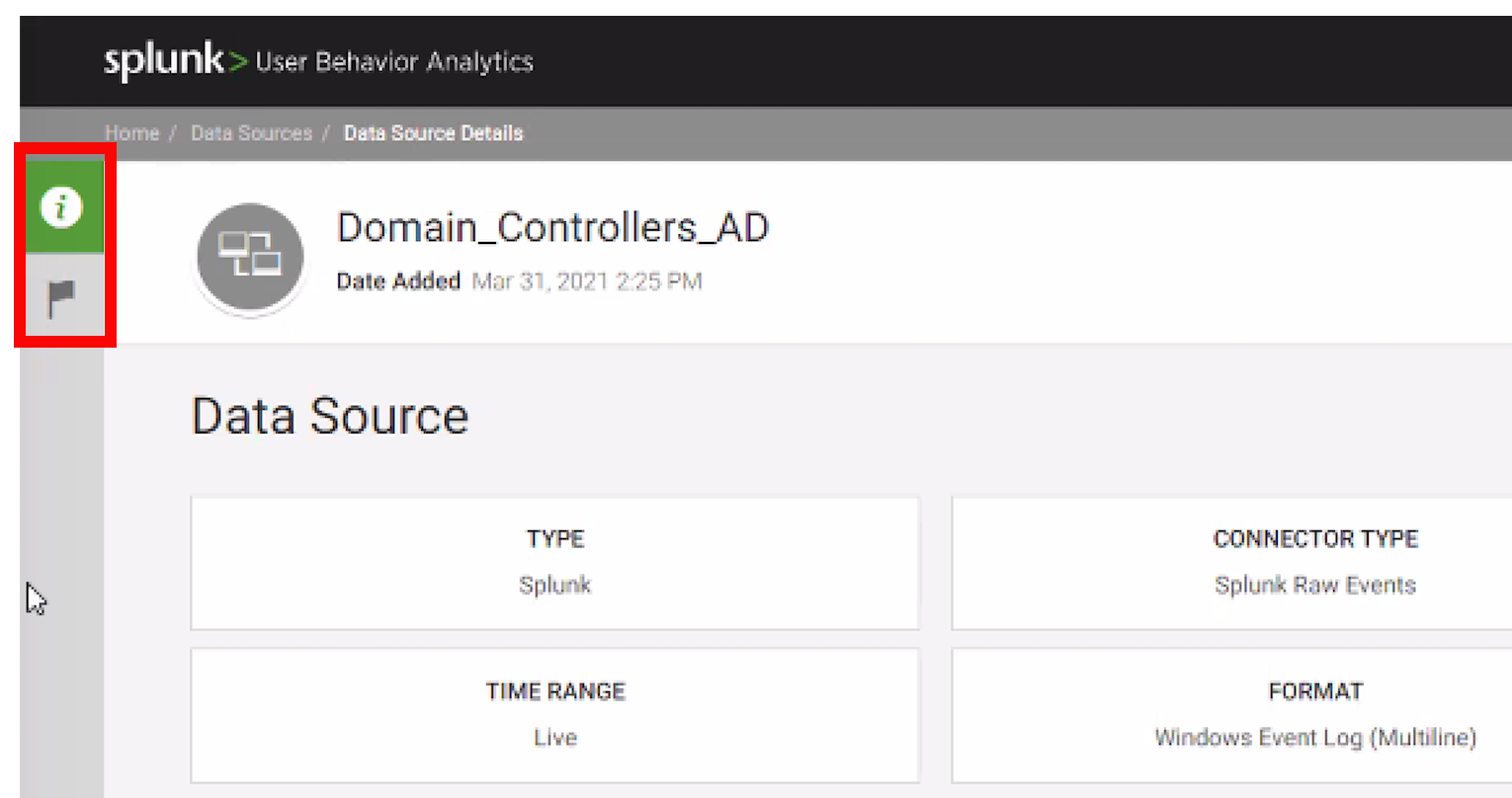This screenshot has width=1512, height=798.
Task: Click the Domain_Controllers_AD data source icon
Action: 248,257
